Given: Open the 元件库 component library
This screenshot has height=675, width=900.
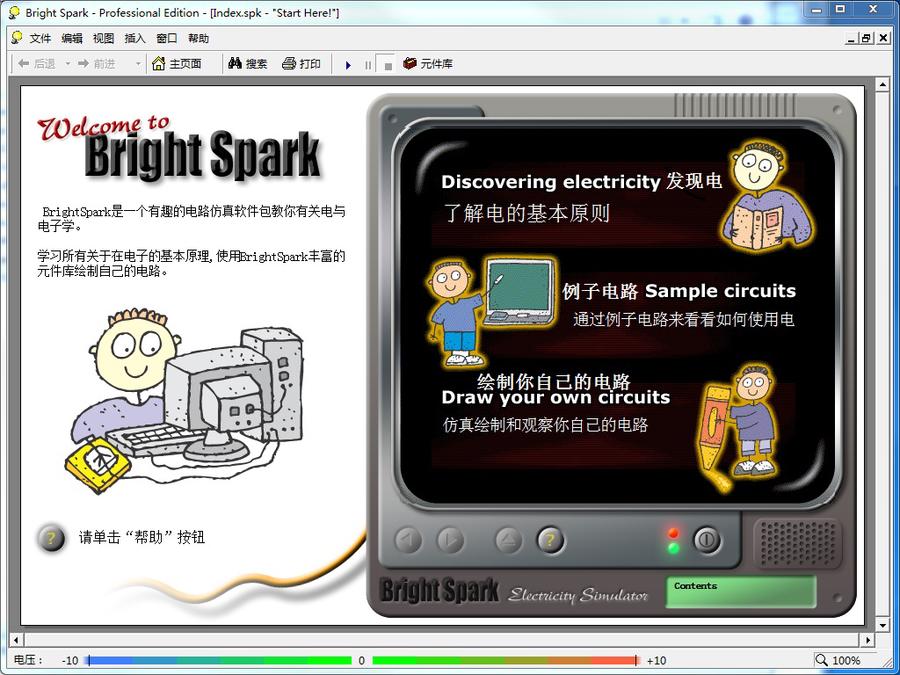Looking at the screenshot, I should coord(427,63).
